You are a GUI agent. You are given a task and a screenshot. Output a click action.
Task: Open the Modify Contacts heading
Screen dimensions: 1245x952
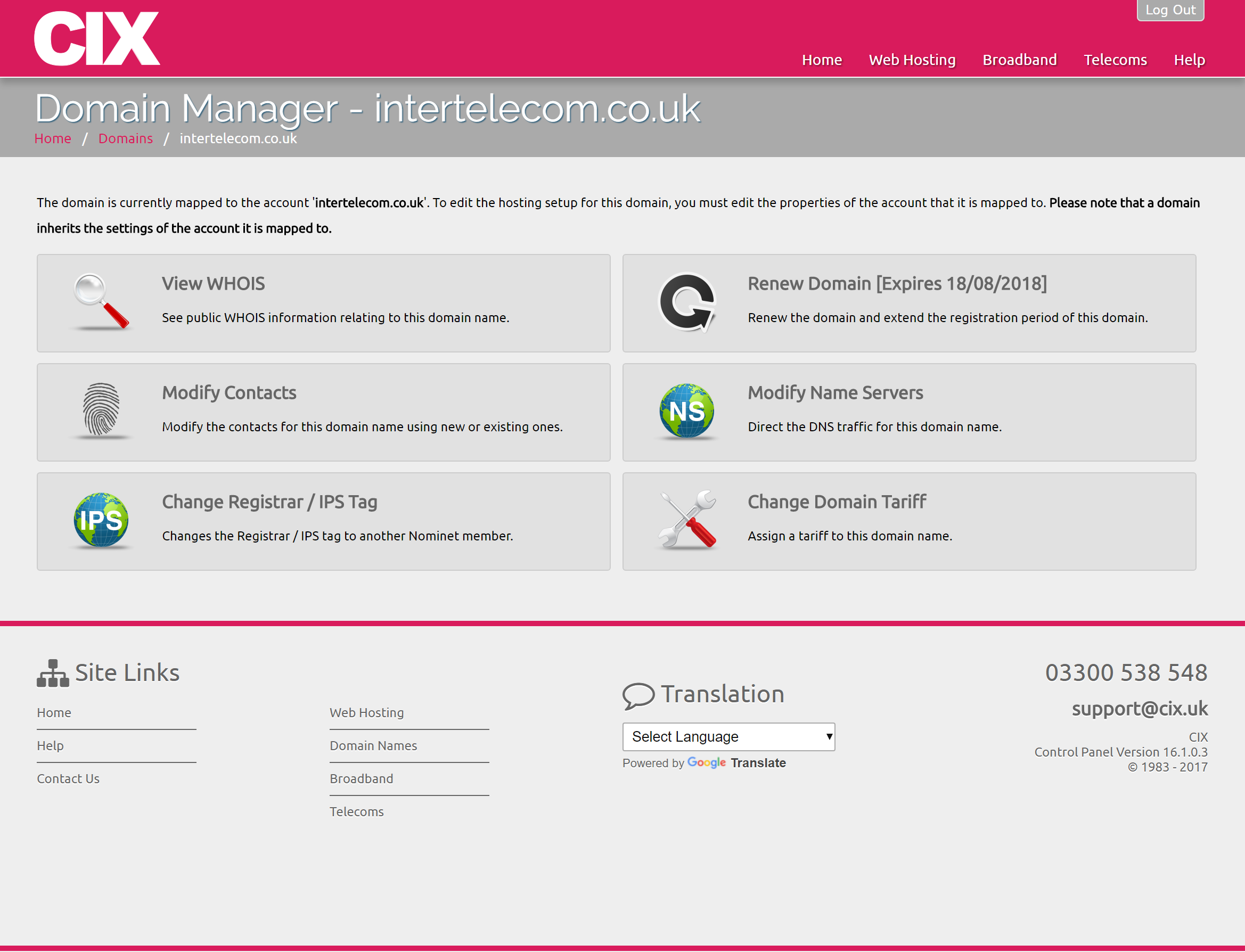[229, 393]
